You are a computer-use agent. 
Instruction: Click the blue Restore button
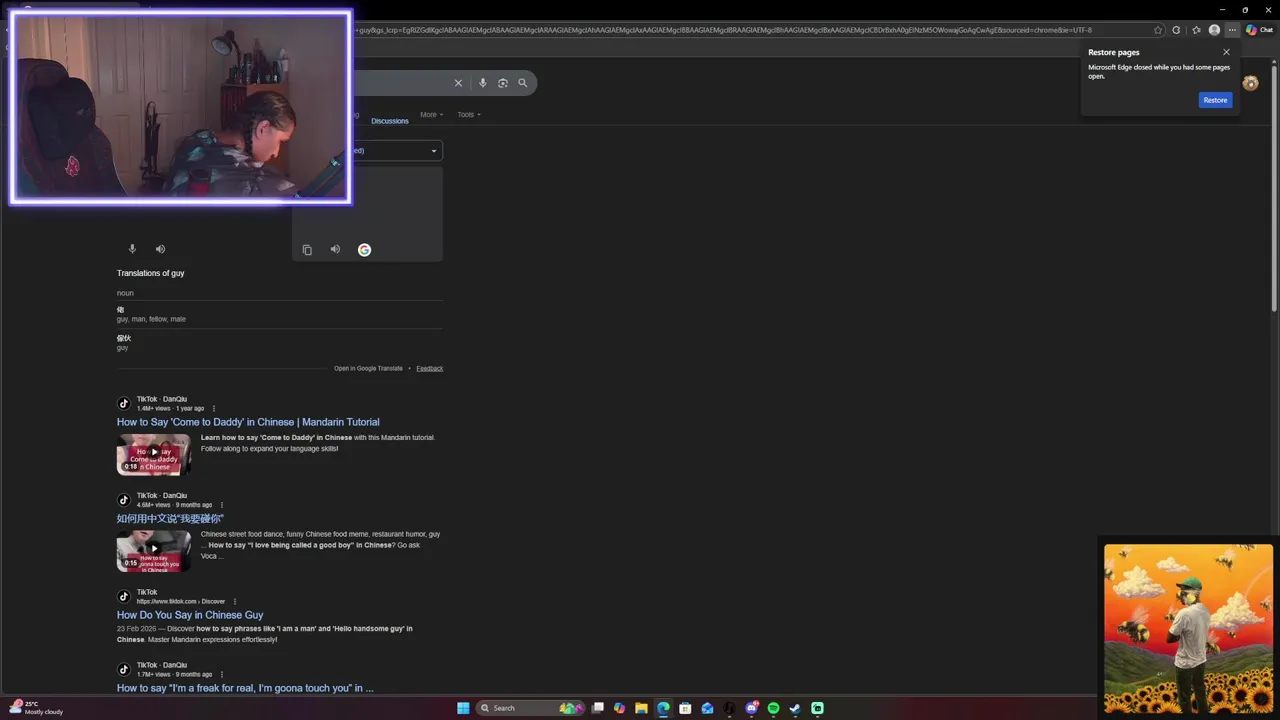tap(1215, 100)
